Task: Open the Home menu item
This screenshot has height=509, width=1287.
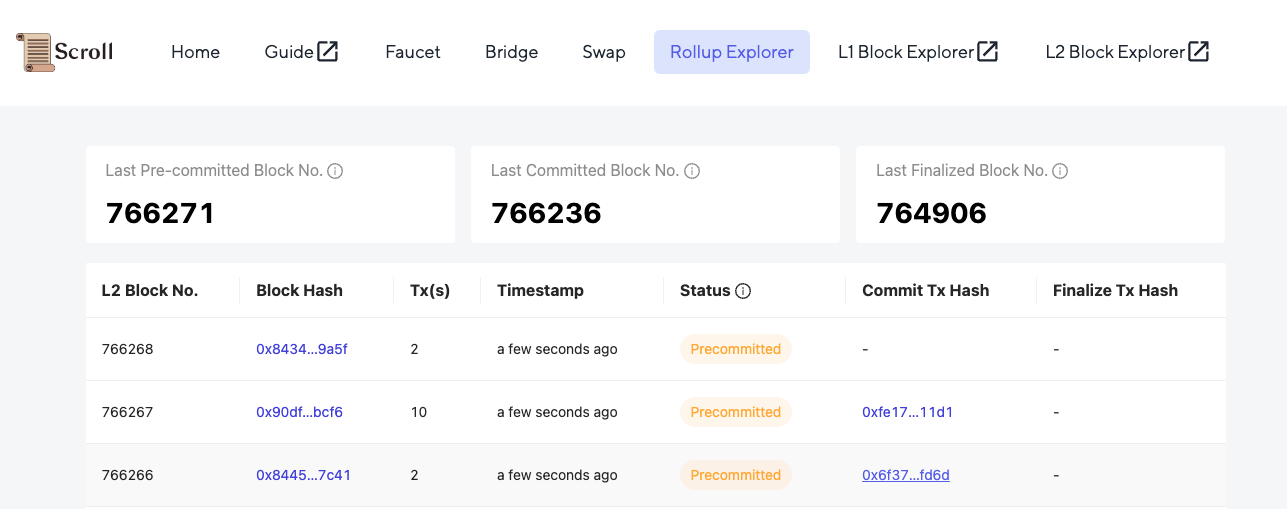Action: pos(195,52)
